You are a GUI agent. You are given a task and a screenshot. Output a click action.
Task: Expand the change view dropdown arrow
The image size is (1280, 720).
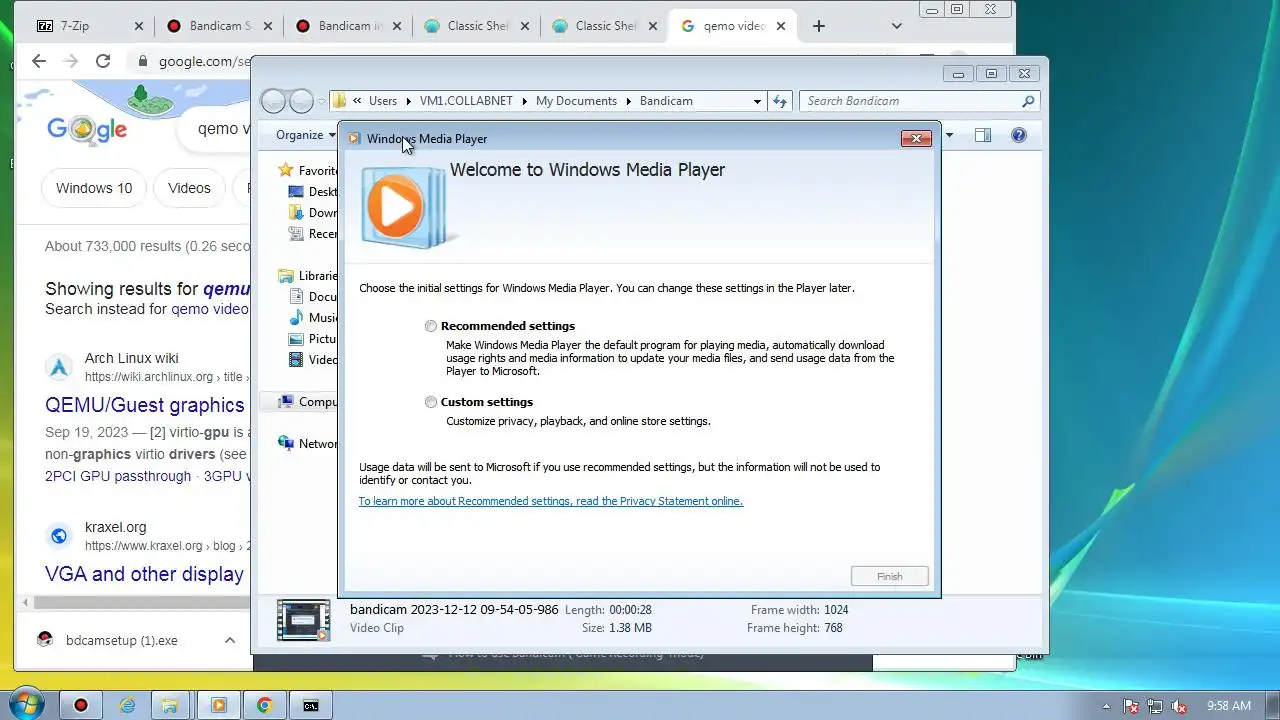click(x=949, y=135)
